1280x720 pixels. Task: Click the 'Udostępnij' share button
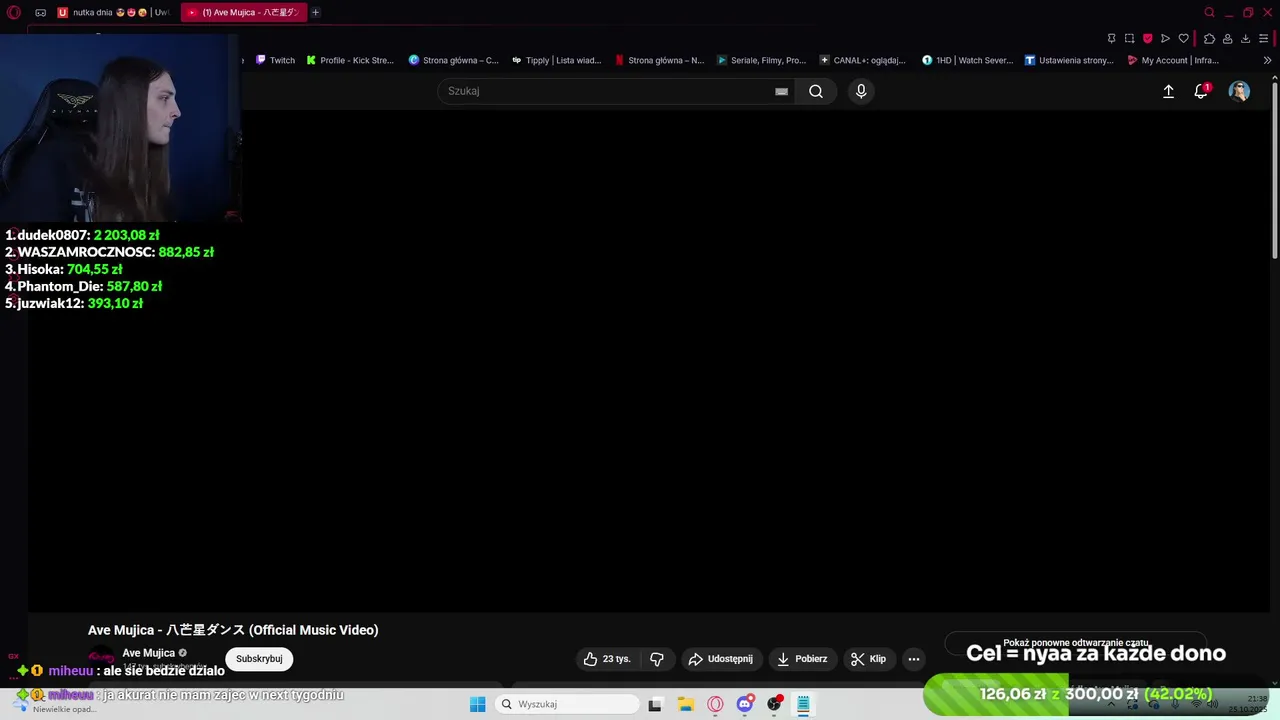point(720,659)
